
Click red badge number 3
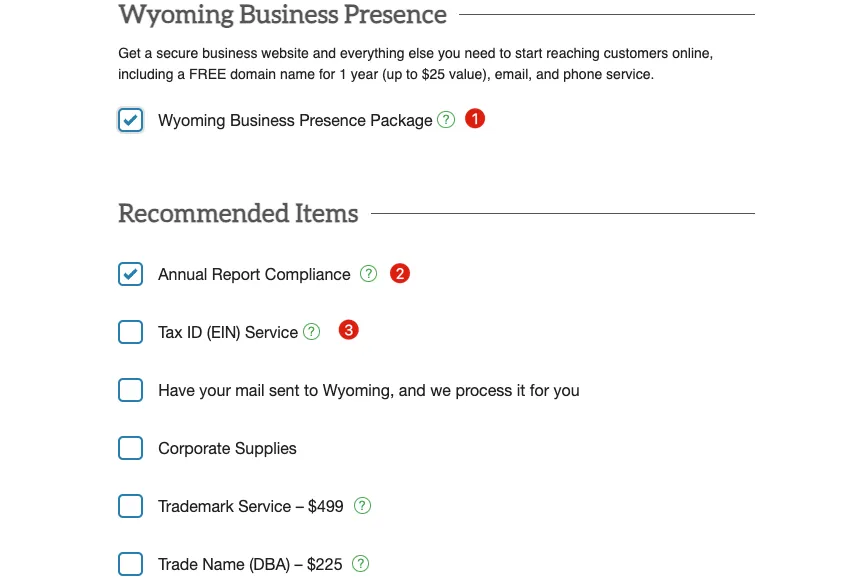click(348, 329)
